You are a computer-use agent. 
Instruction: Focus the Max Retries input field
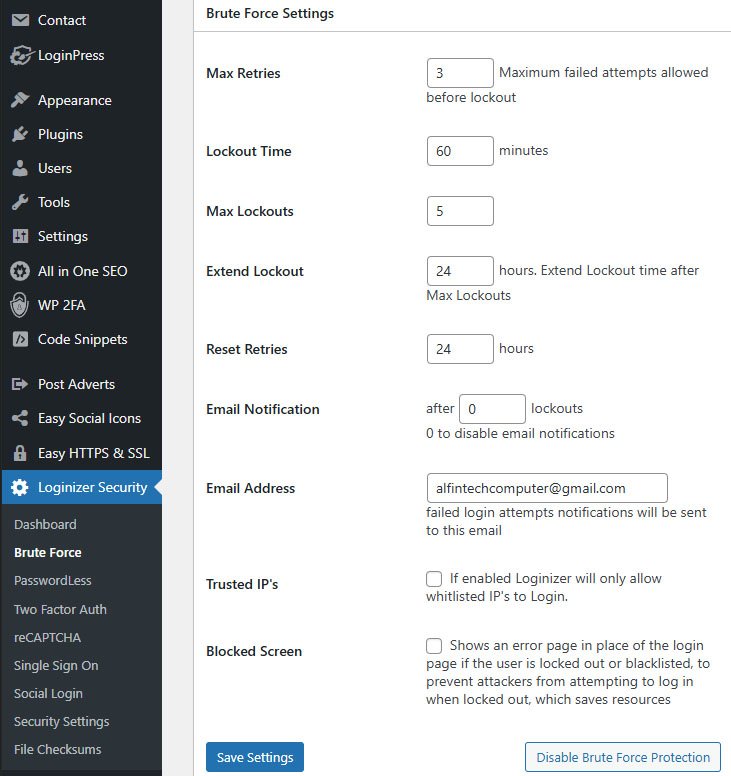click(460, 73)
